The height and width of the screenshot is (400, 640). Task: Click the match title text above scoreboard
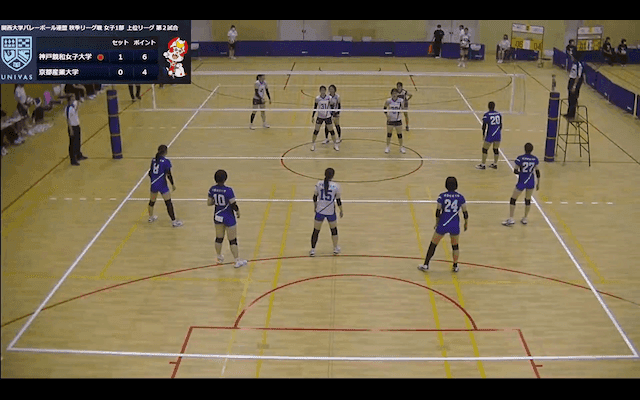[90, 28]
